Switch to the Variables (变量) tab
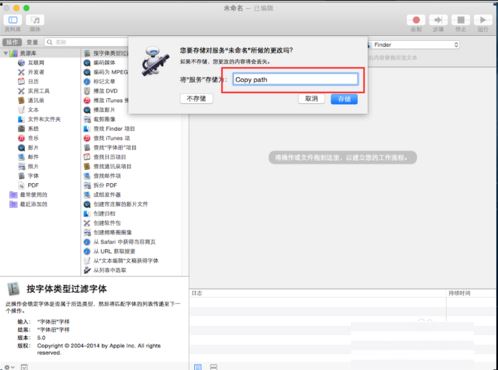Screen dimensions: 498x370 pyautogui.click(x=32, y=42)
